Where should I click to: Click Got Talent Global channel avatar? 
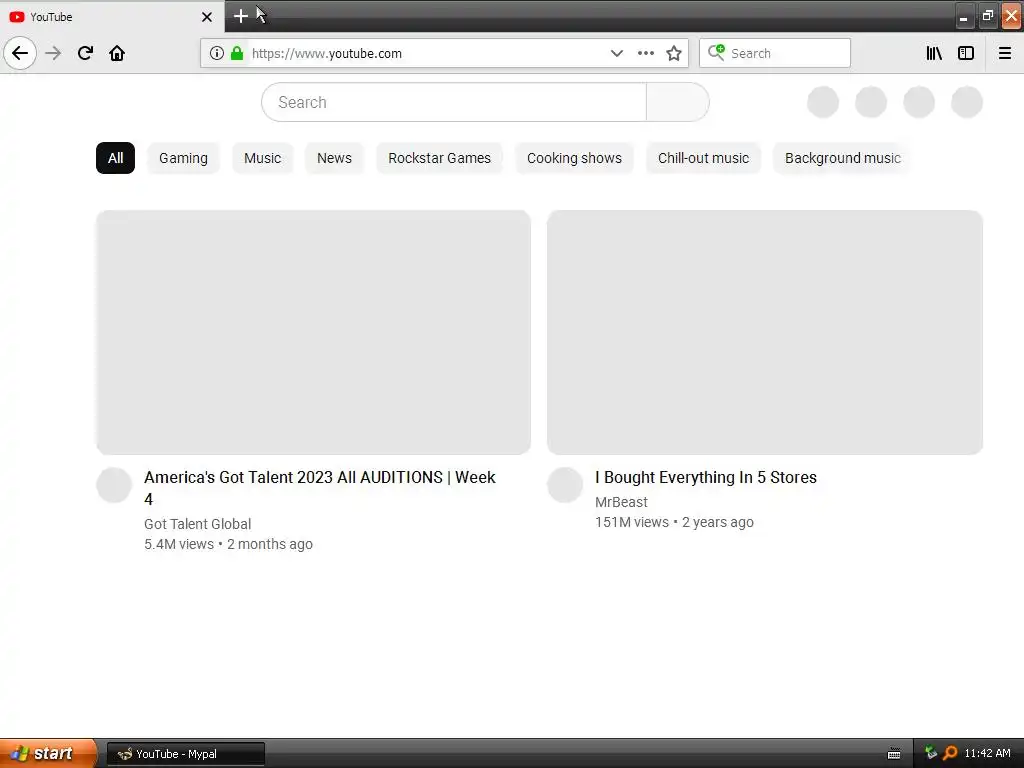pyautogui.click(x=114, y=485)
